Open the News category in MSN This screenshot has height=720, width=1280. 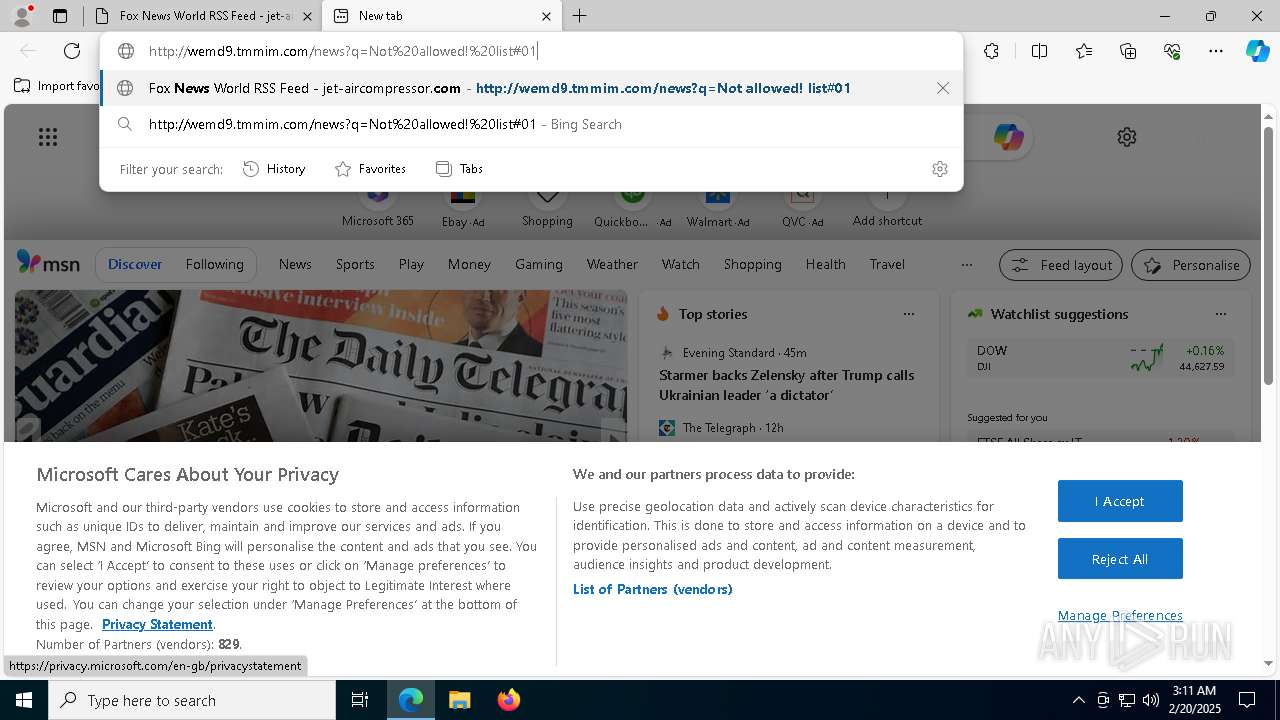click(295, 264)
